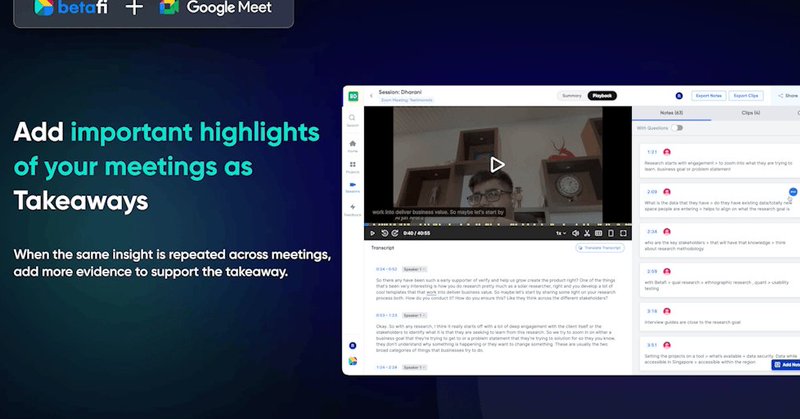Go to Home in the sidebar
The height and width of the screenshot is (419, 800).
point(353,146)
